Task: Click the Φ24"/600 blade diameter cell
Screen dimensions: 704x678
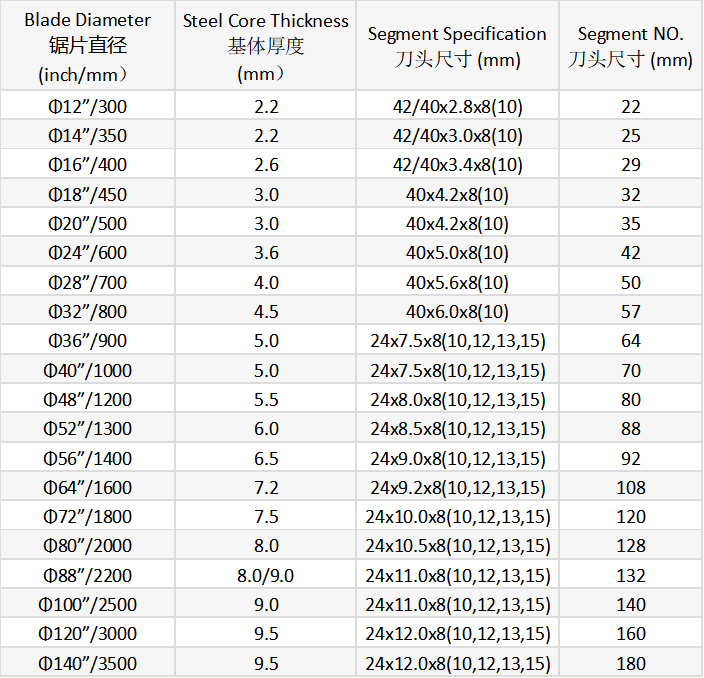Action: (88, 253)
